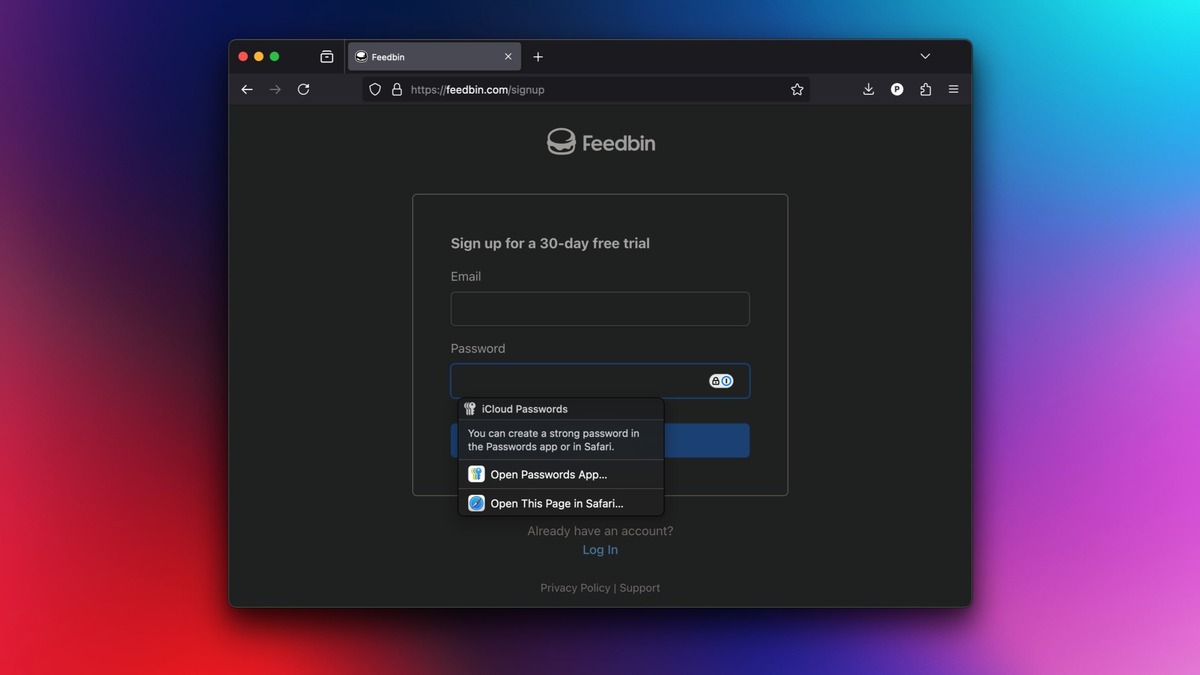The height and width of the screenshot is (675, 1200).
Task: Click the tab overview icon beside the Feedbin tab
Action: pyautogui.click(x=326, y=57)
